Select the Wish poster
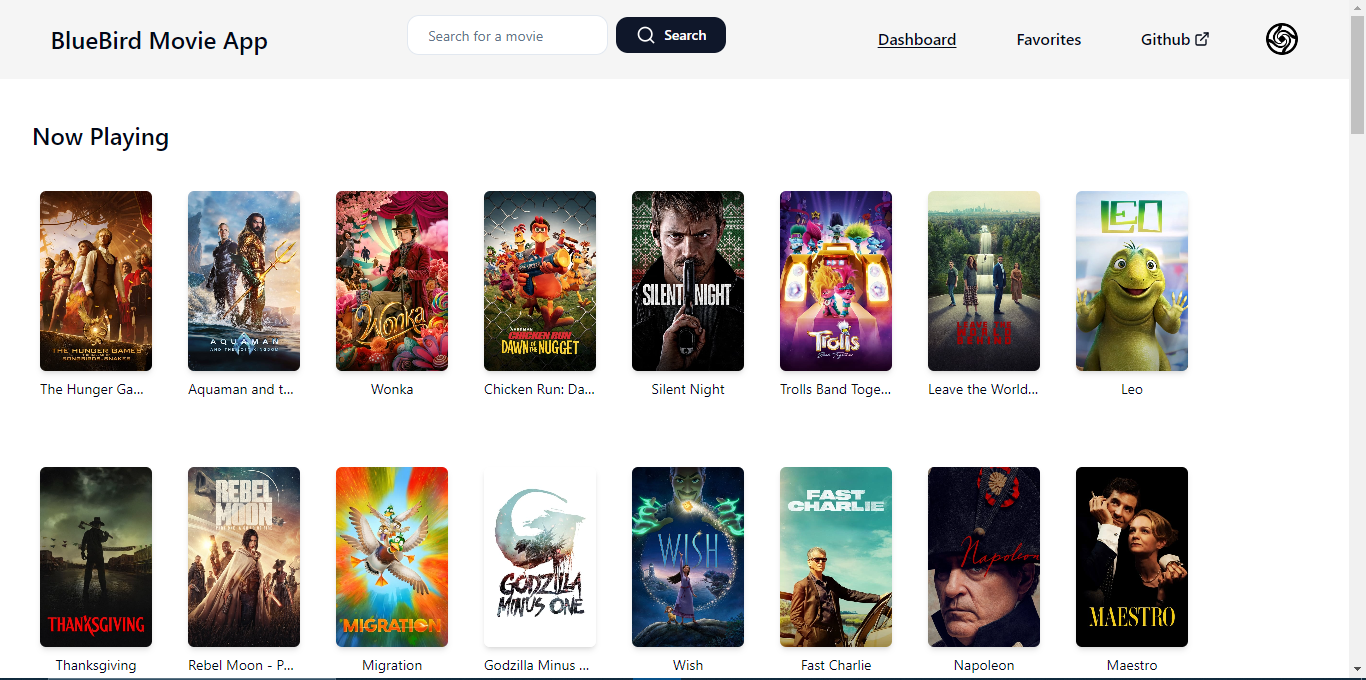The width and height of the screenshot is (1366, 680). tap(688, 557)
